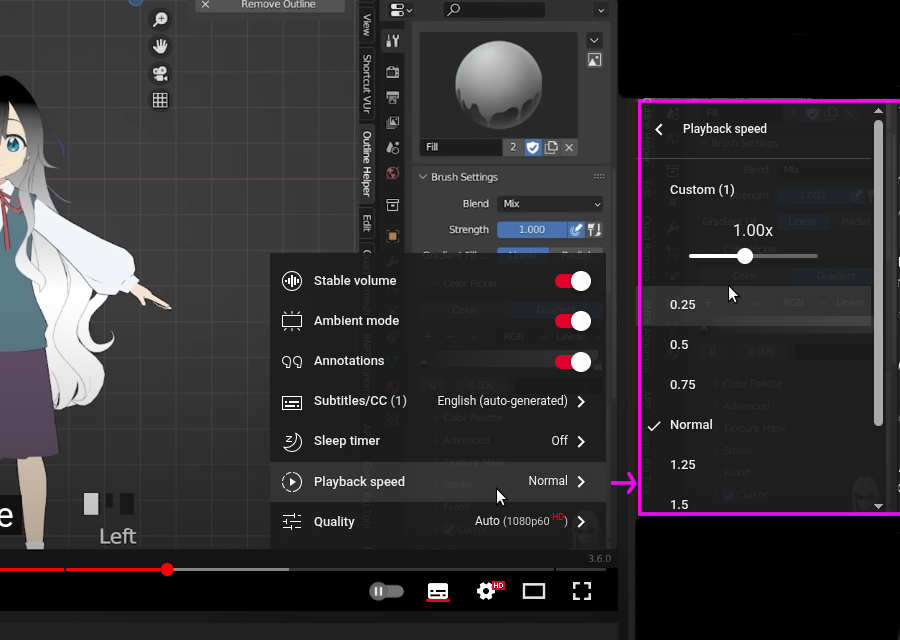
Task: Switch to the Edit sidebar tab
Action: click(367, 223)
